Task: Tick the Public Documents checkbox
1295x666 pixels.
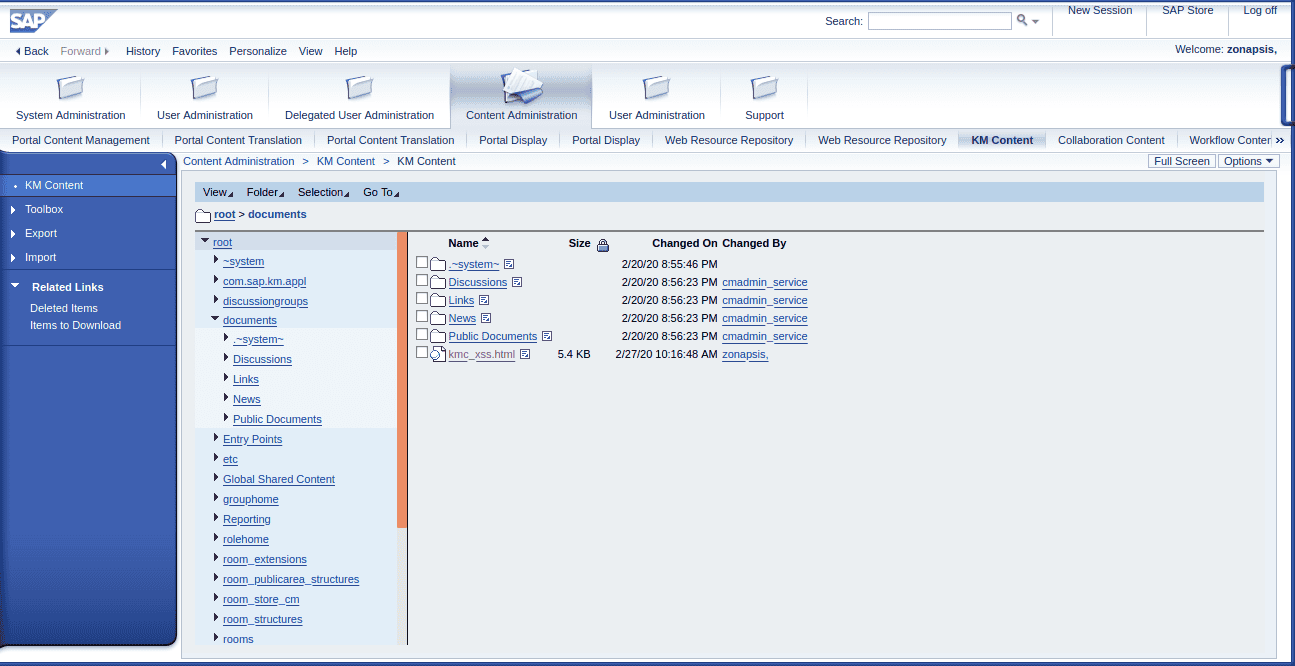Action: tap(422, 335)
